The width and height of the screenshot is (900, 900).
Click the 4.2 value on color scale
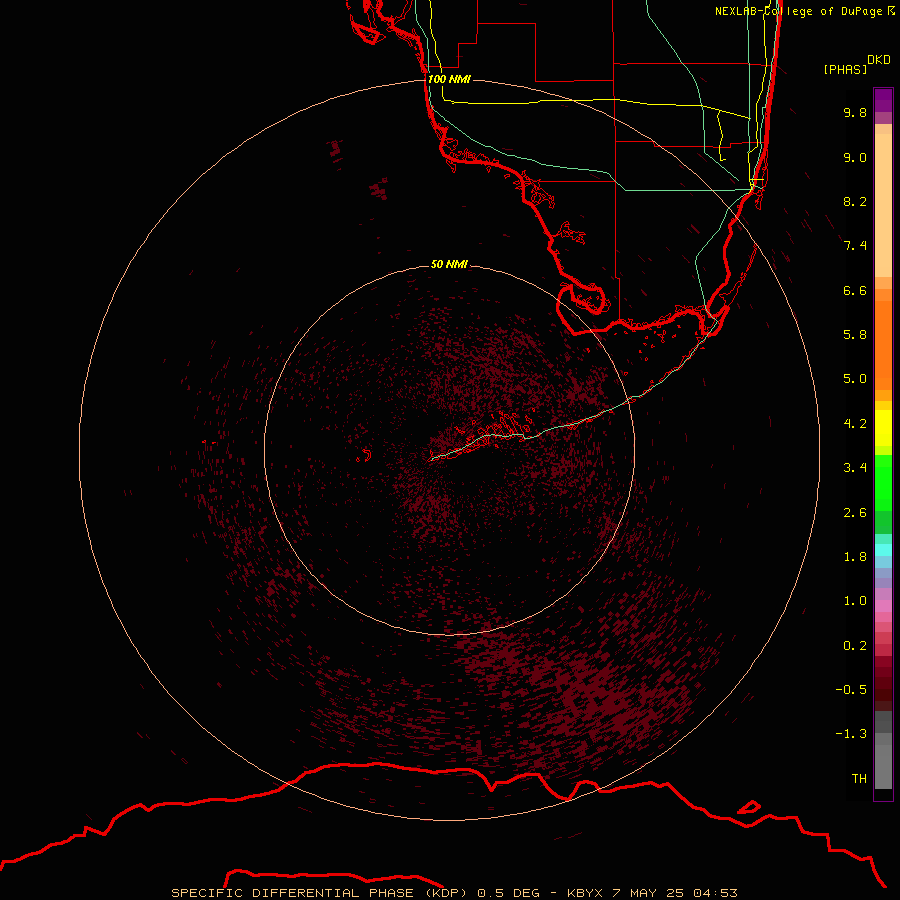click(855, 424)
